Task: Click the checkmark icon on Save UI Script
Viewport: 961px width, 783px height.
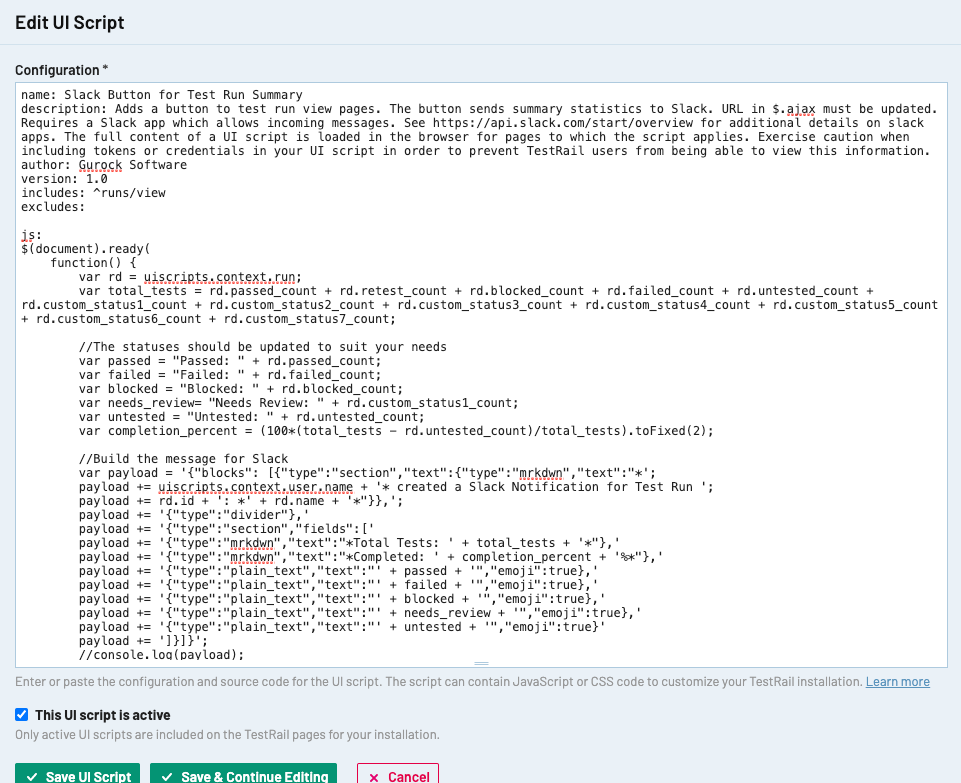Action: (x=34, y=776)
